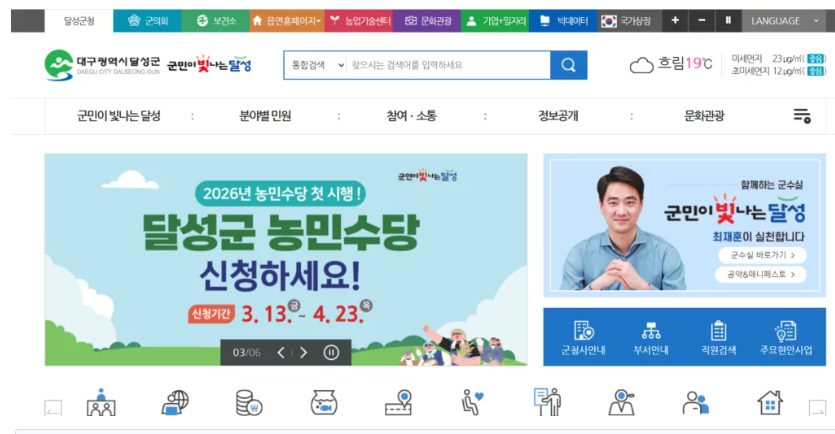Viewport: 835px width, 434px height.
Task: Click the 공약&매니페스토 link
Action: [x=760, y=274]
